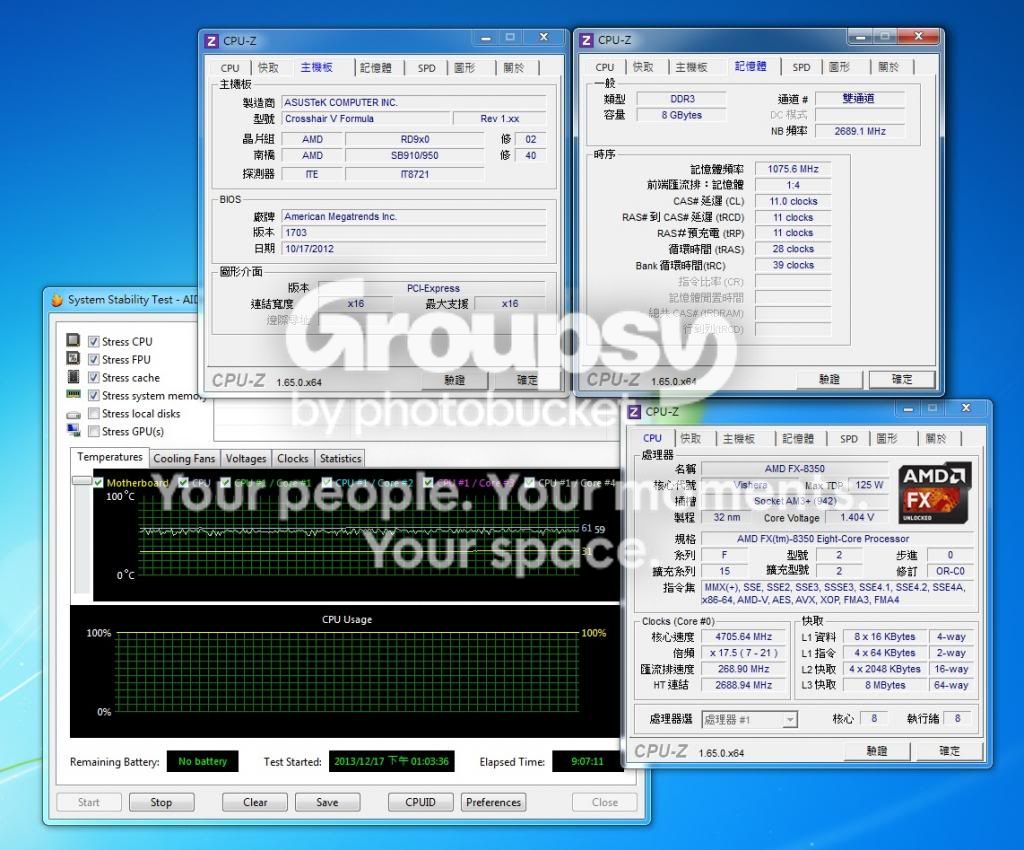Open the 圖形 tab in the processor CPU-Z window

click(x=887, y=439)
